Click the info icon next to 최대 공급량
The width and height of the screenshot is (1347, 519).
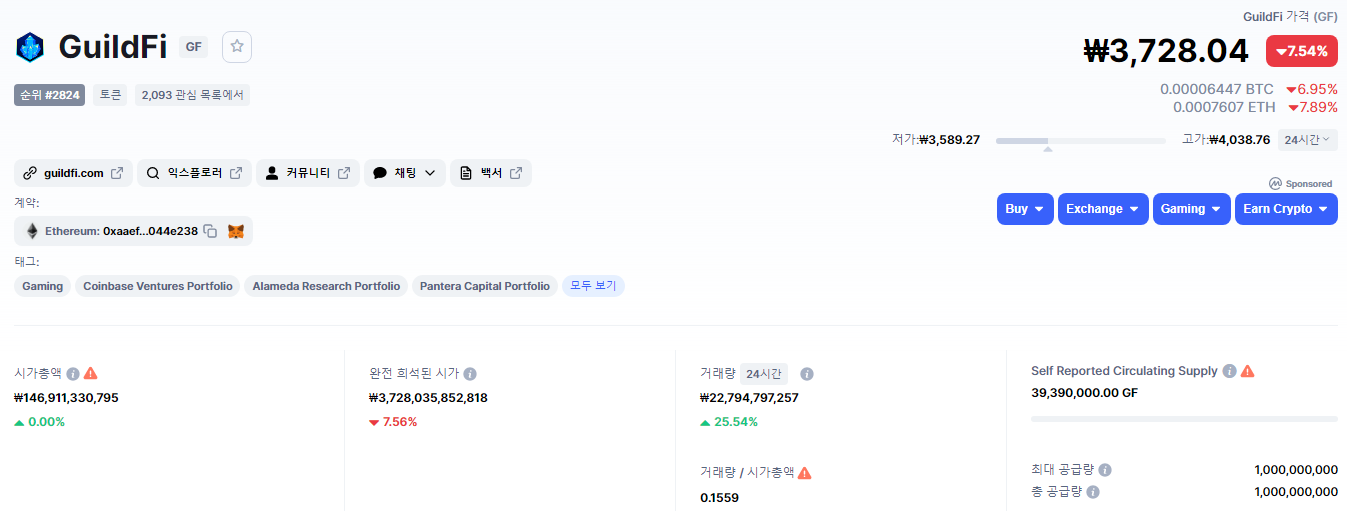point(1105,470)
